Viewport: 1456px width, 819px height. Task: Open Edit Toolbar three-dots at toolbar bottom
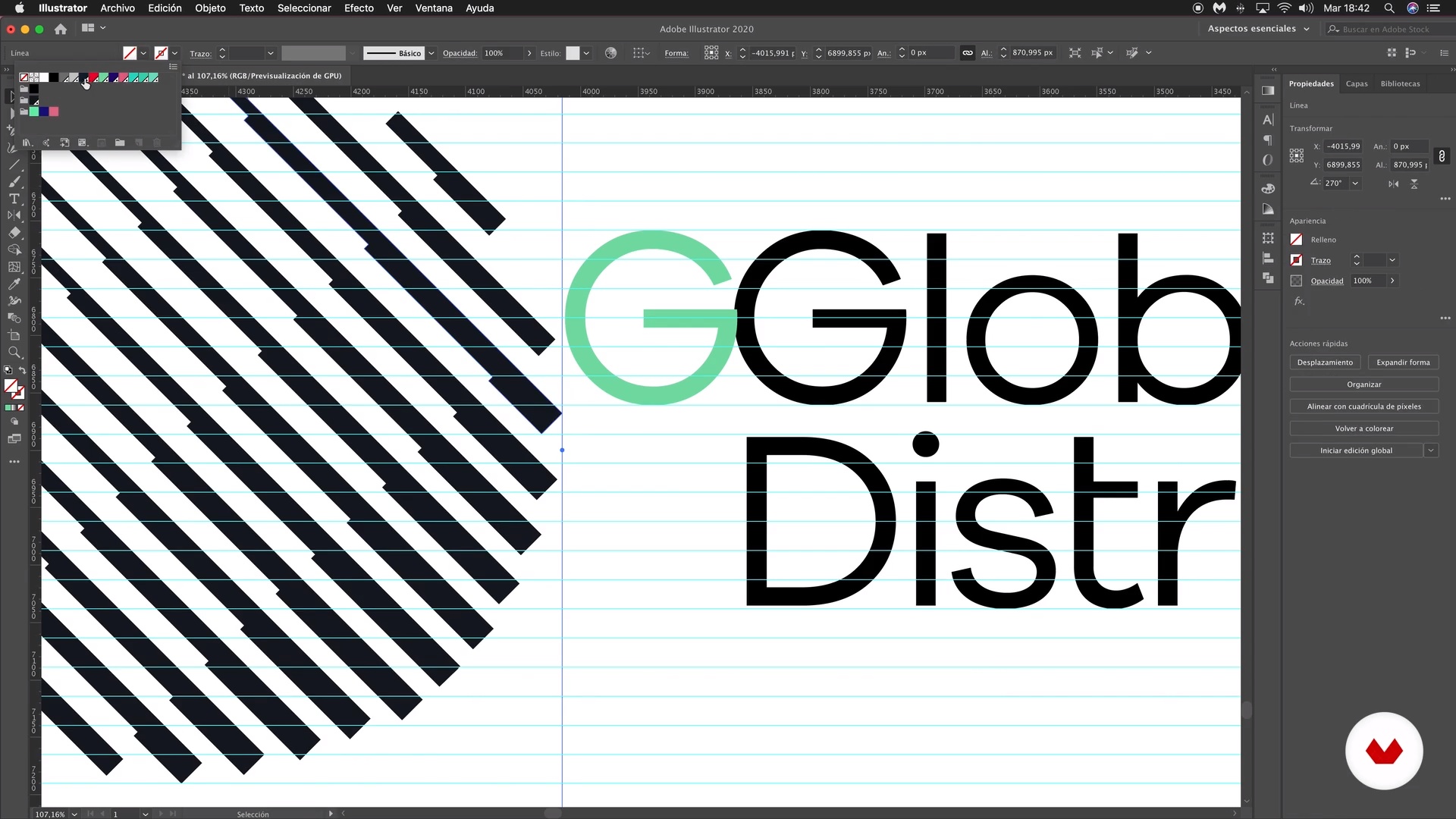14,461
